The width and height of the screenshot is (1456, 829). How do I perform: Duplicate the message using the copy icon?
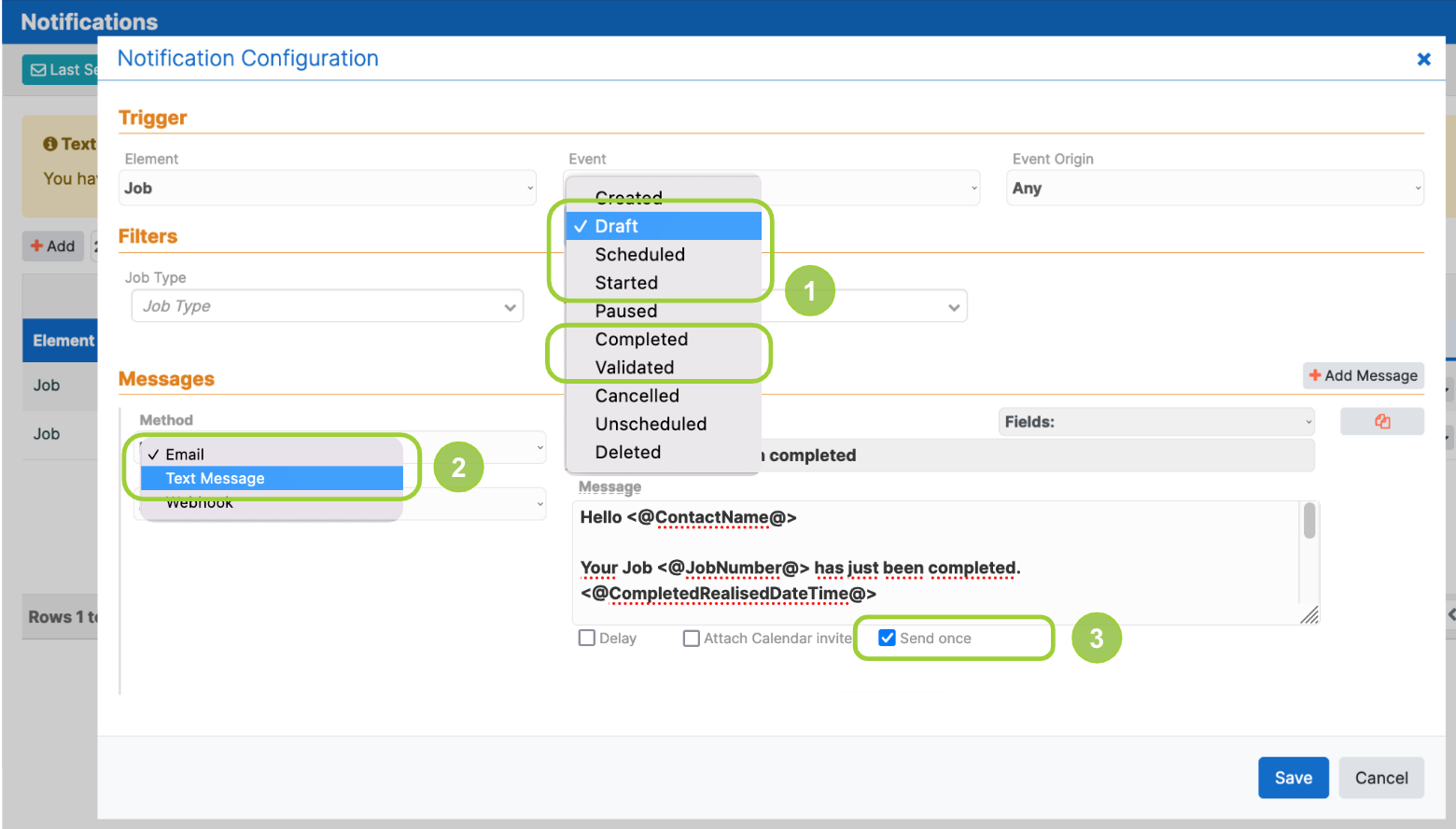tap(1382, 421)
